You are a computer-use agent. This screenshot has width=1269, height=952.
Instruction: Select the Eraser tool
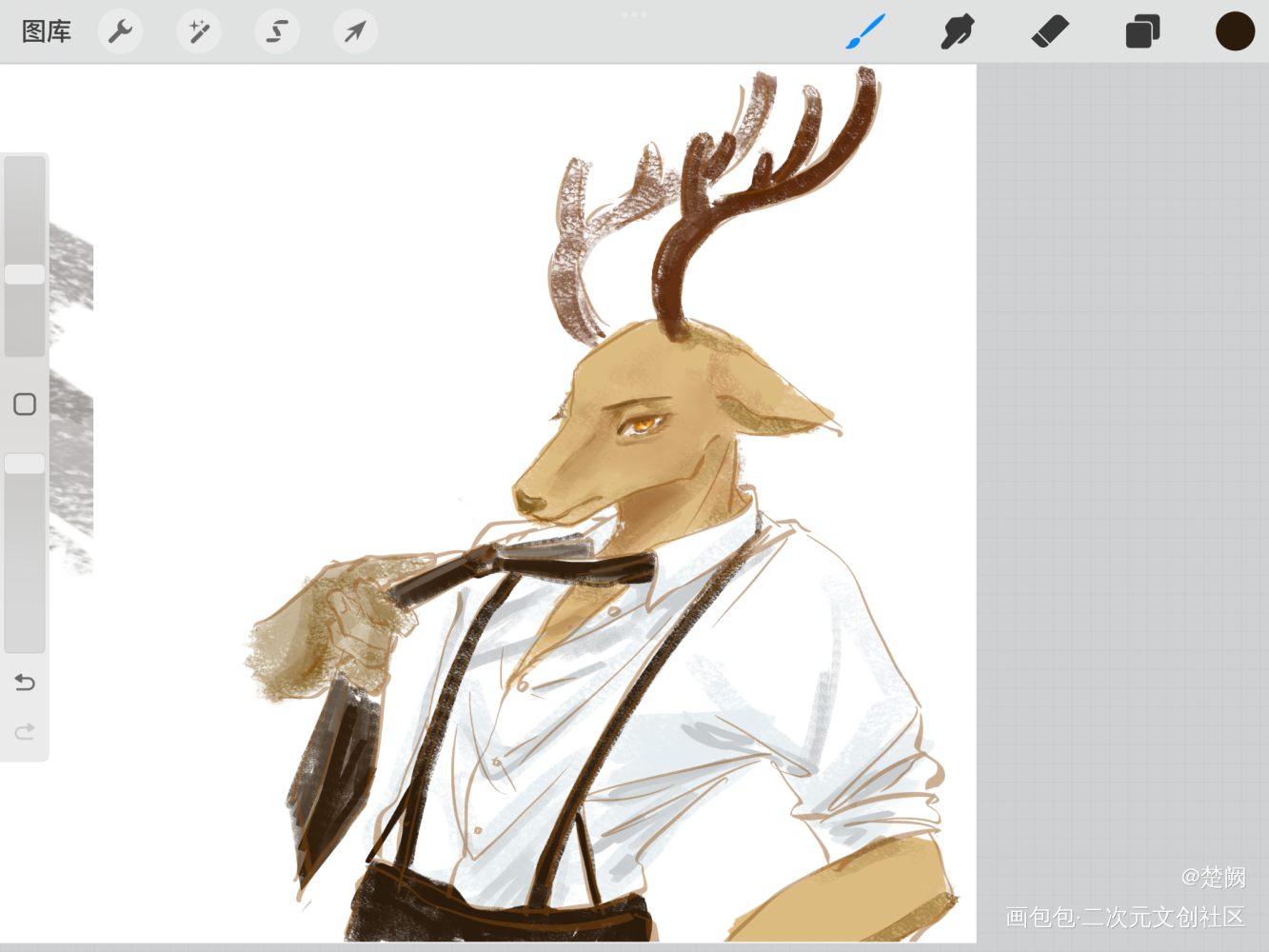coord(1050,31)
